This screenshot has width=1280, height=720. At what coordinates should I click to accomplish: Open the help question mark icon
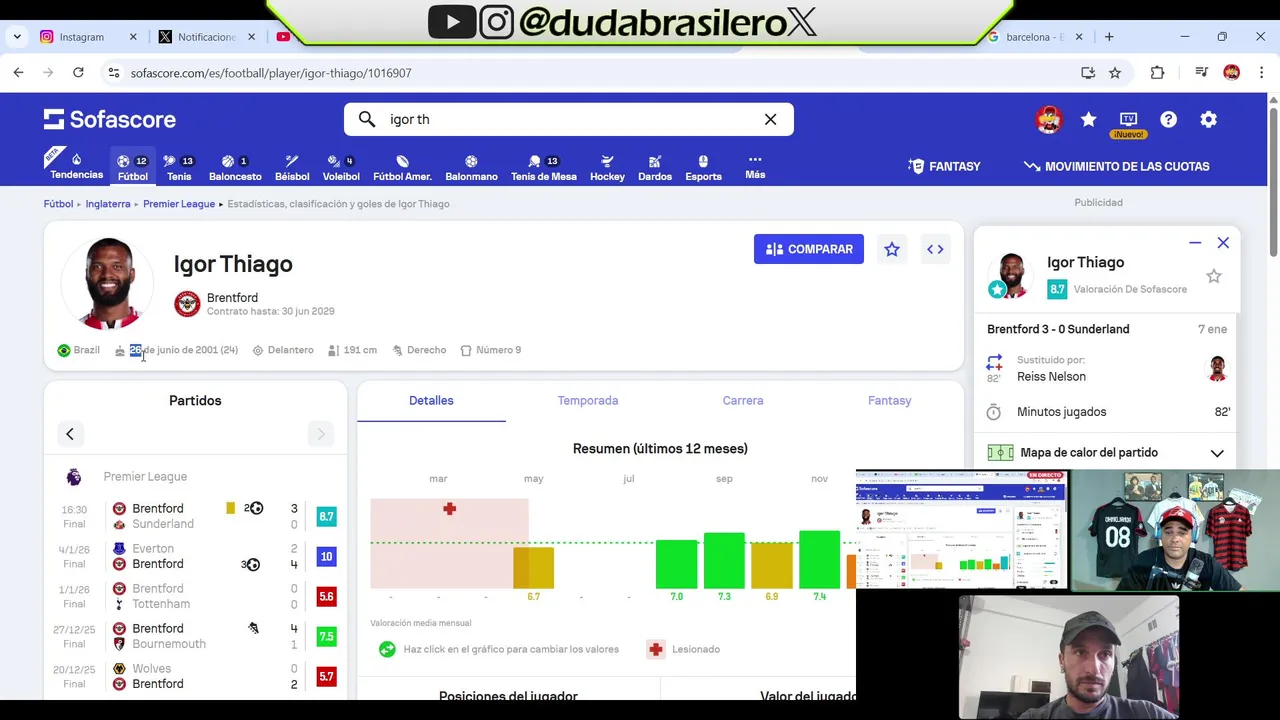click(x=1168, y=119)
